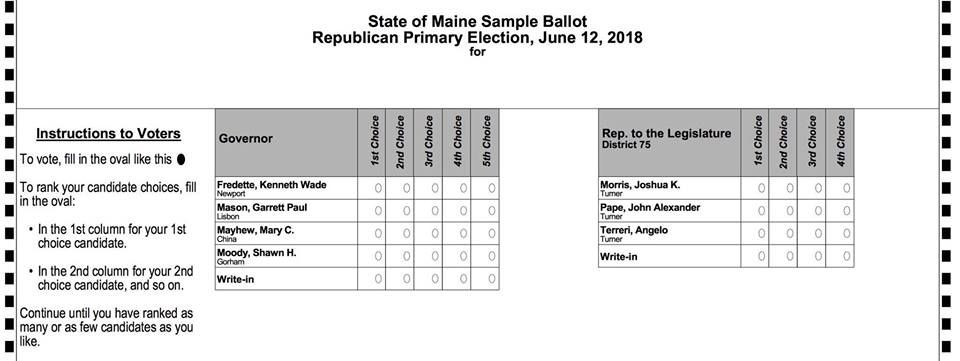Mark 2nd Choice oval for Mason, Garrett Paul
The image size is (960, 361).
[407, 211]
